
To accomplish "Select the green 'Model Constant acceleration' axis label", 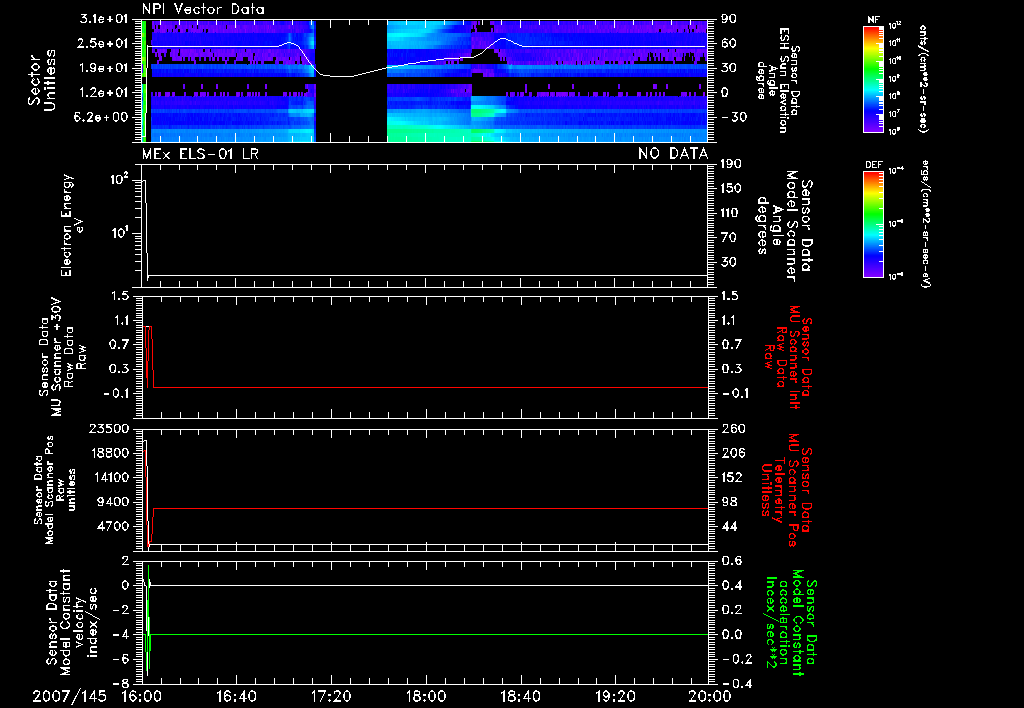I will (790, 624).
